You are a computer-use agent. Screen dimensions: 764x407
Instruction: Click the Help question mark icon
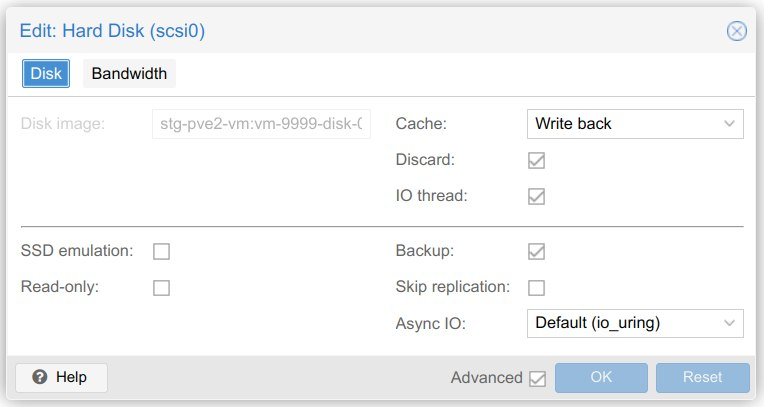tap(40, 377)
